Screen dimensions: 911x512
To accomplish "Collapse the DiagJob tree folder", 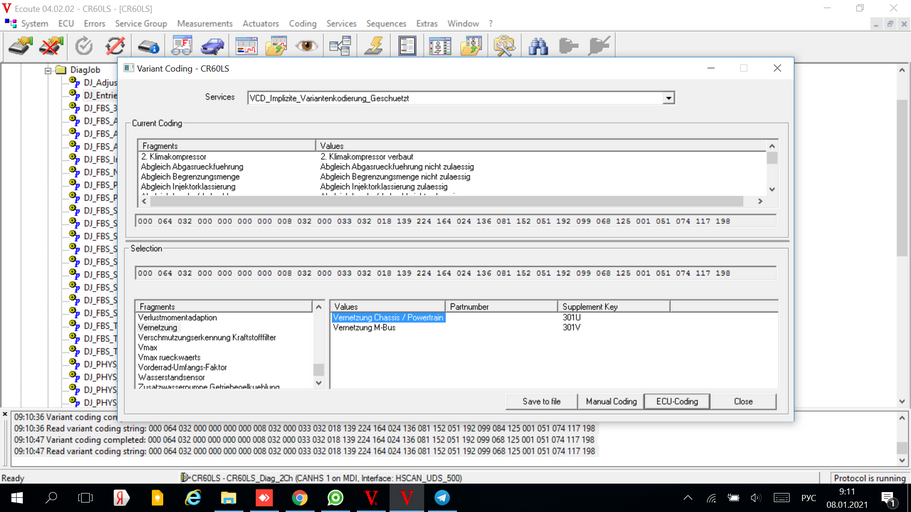I will (x=48, y=70).
